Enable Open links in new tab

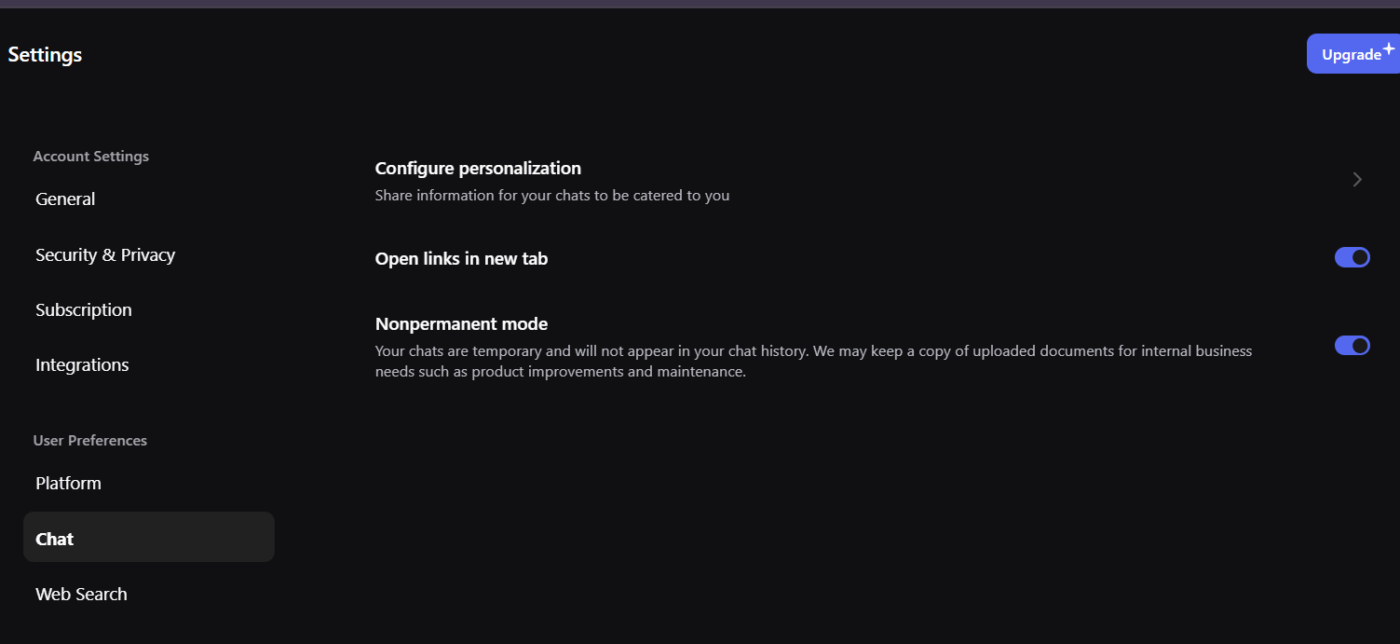pyautogui.click(x=1352, y=257)
